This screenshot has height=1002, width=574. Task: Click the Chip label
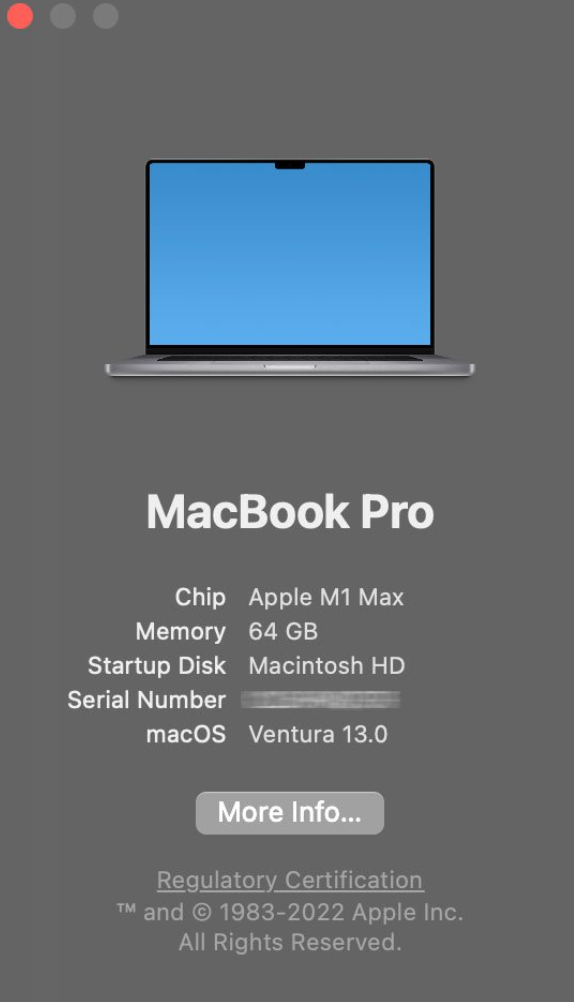(200, 597)
